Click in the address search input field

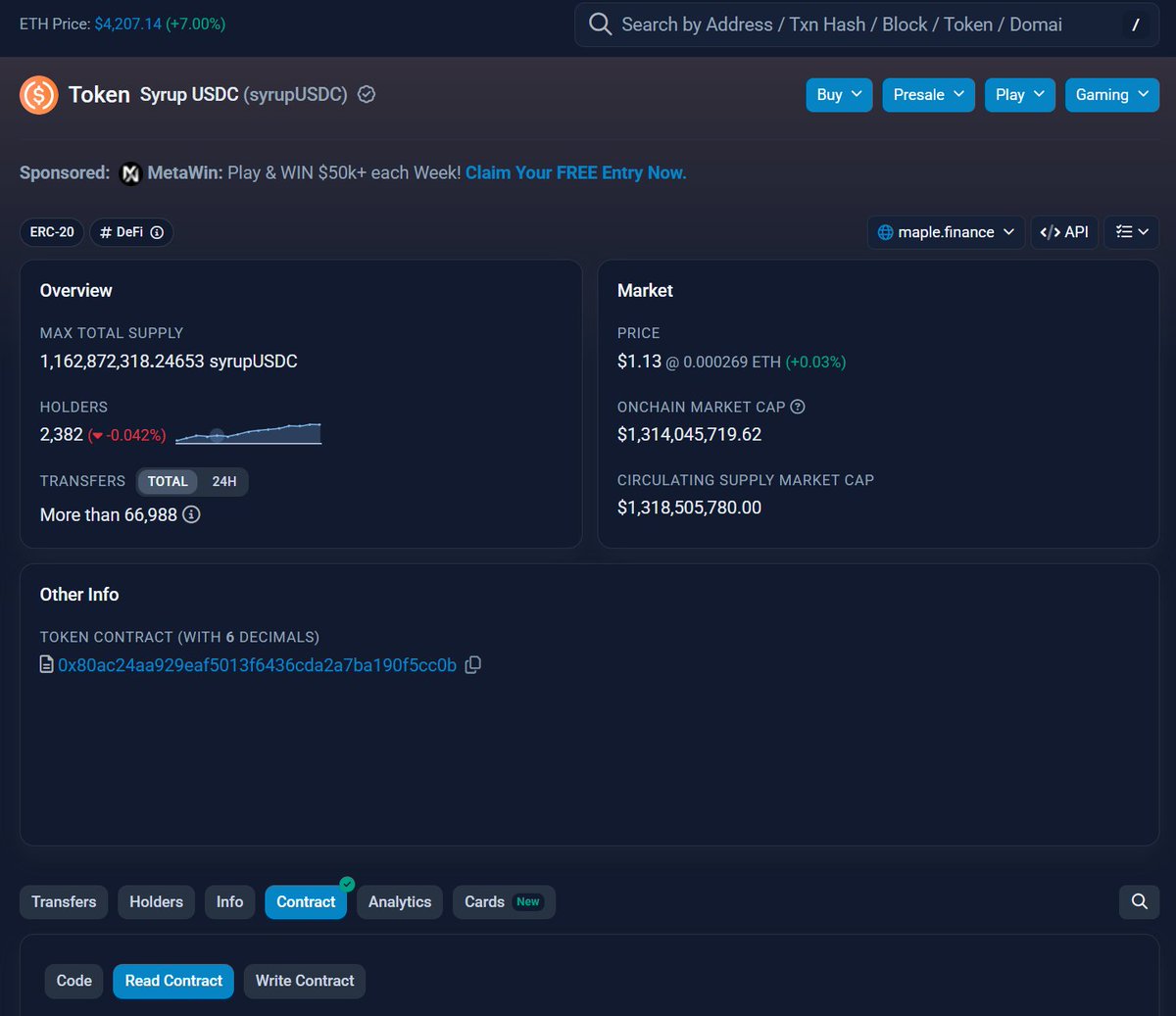(x=867, y=24)
